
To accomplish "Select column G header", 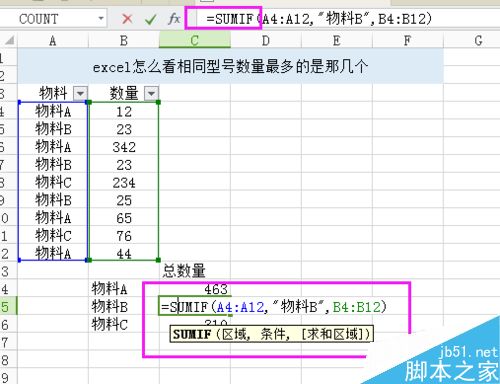I will pos(479,40).
